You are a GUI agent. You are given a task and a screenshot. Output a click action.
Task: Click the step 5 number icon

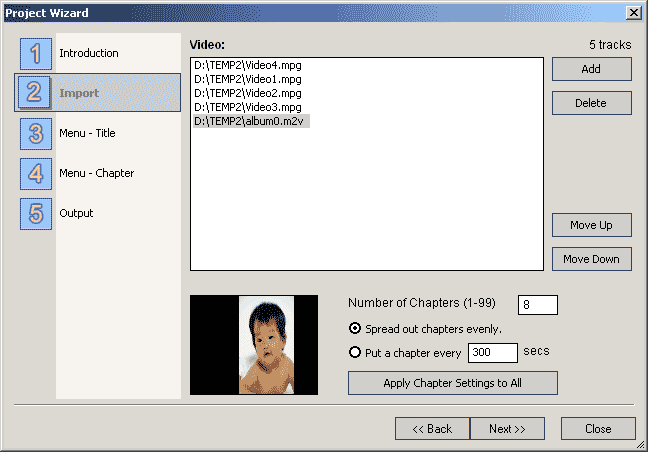click(36, 214)
